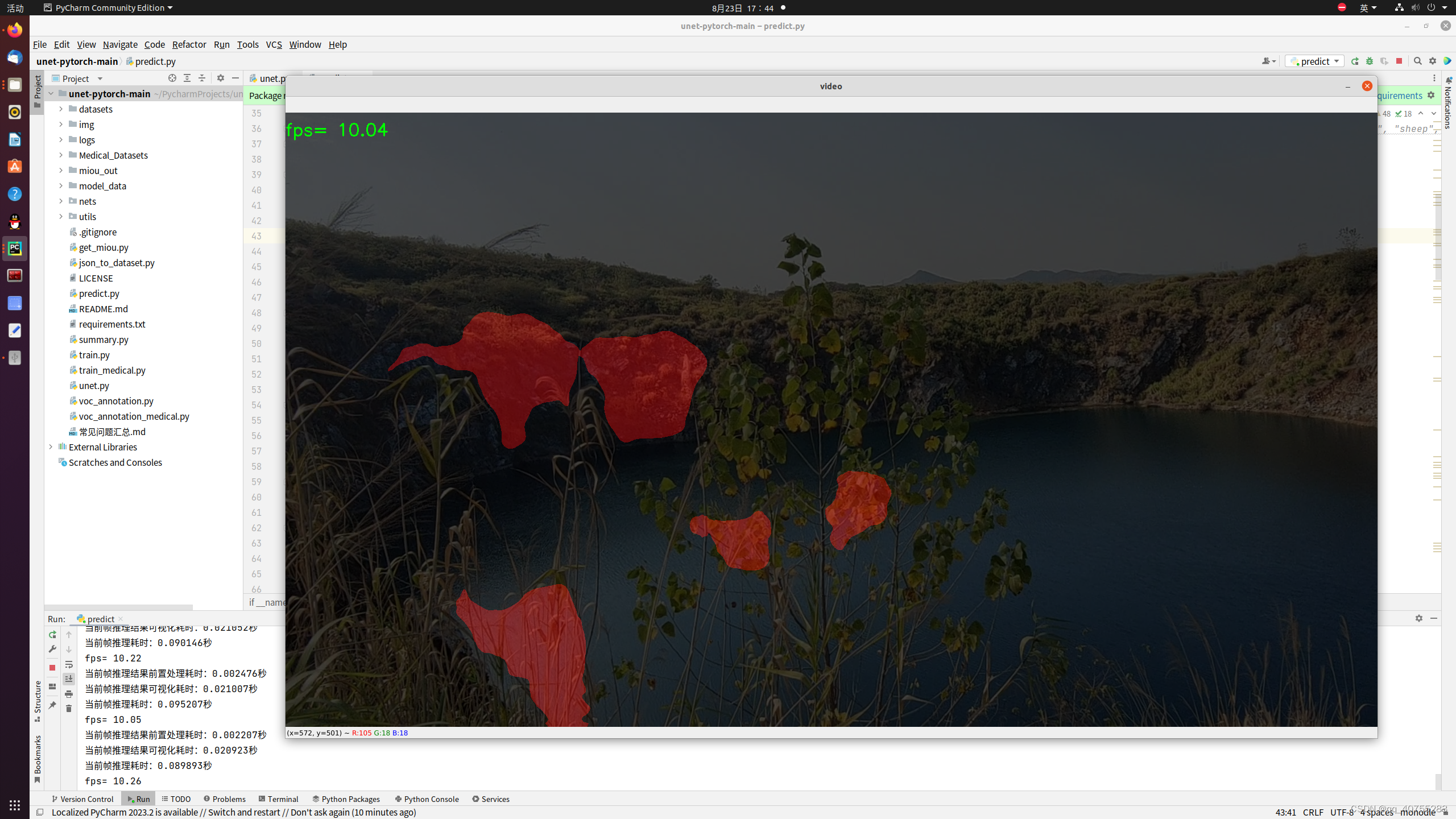Open editor tabs three-dot menu
Screen dimensions: 1456x819
(1434, 78)
